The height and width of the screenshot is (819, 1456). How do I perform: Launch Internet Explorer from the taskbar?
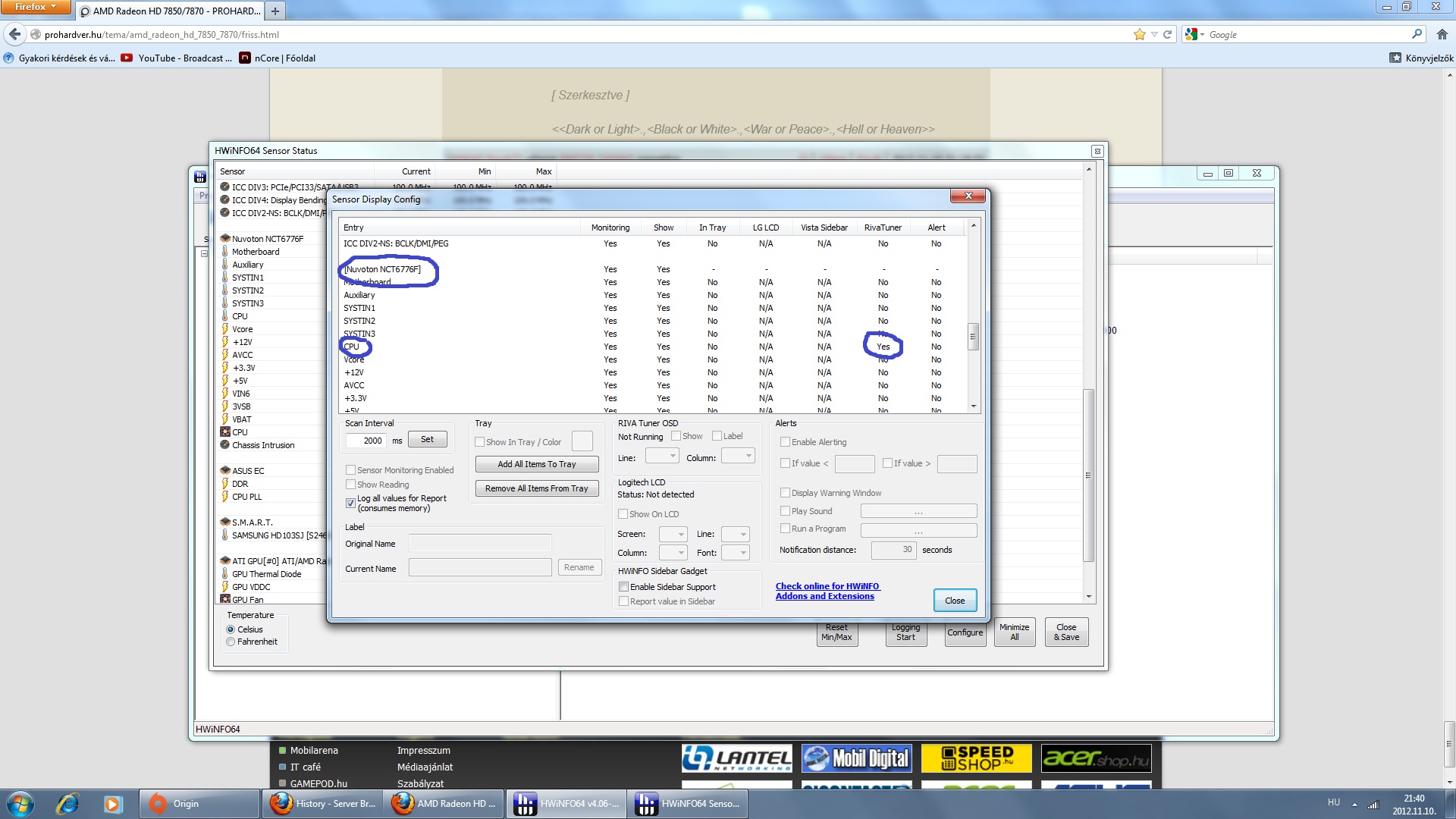pyautogui.click(x=67, y=803)
